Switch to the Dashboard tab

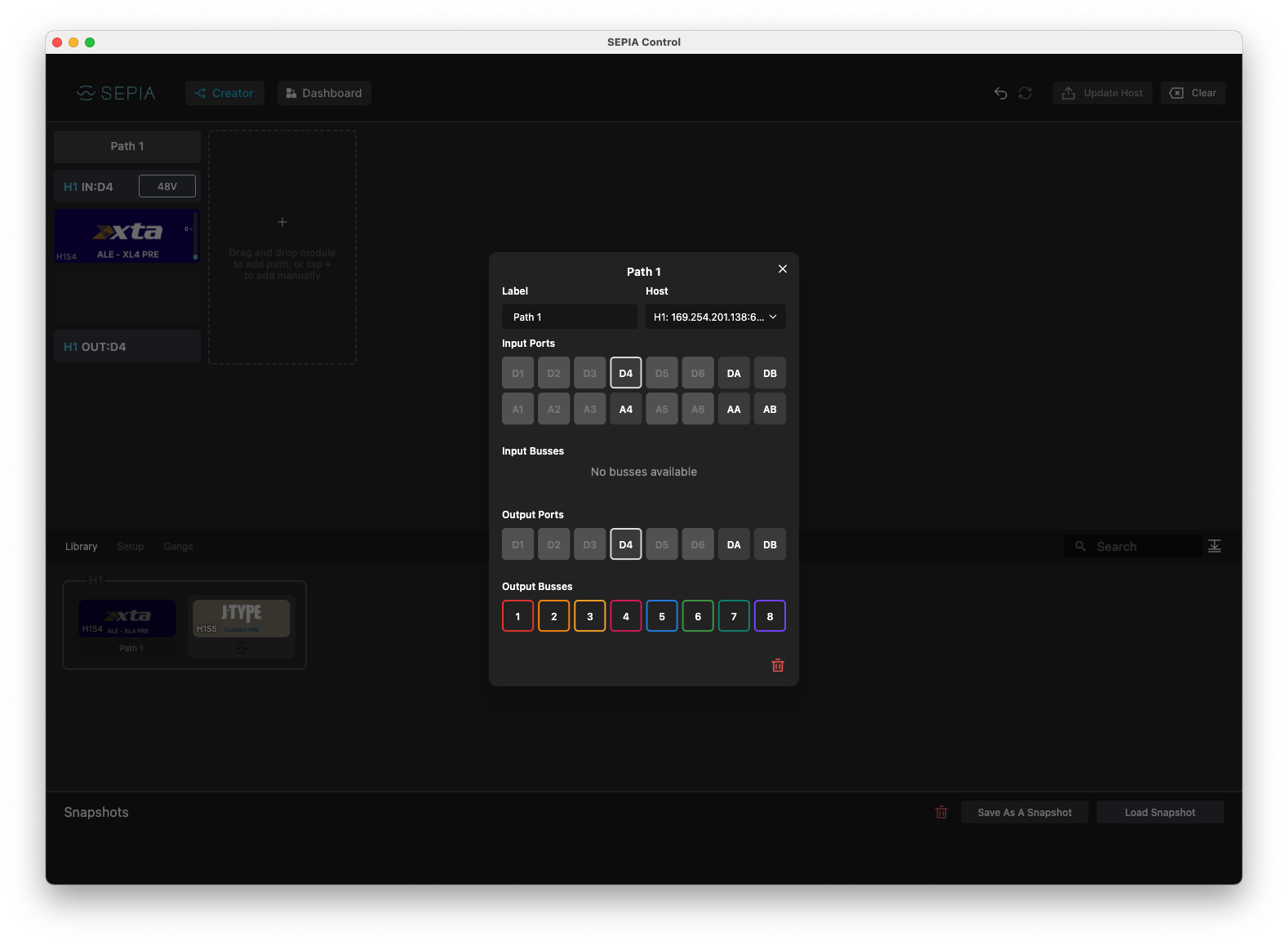(x=324, y=93)
